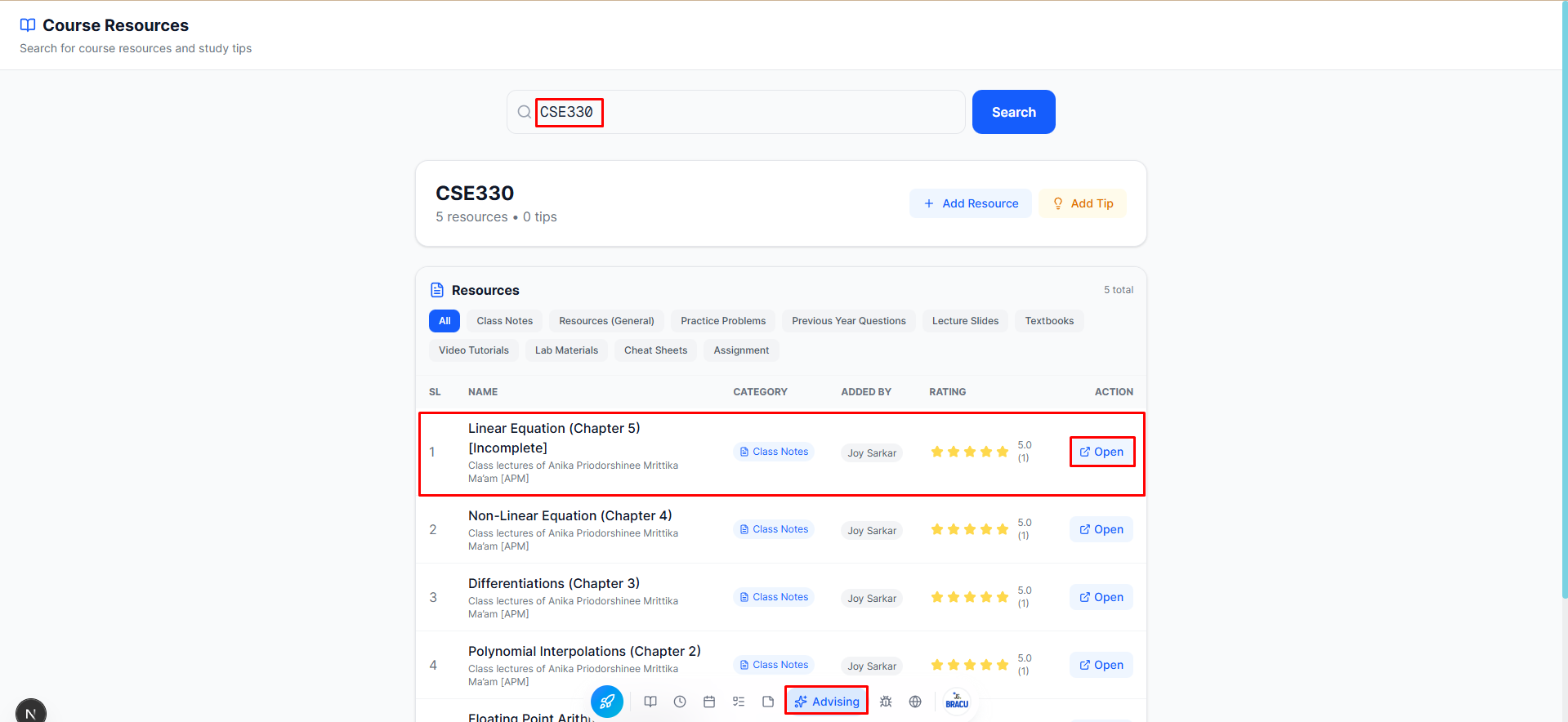Viewport: 1568px width, 722px height.
Task: Click star rating in Polynomial Interpolations row
Action: 970,665
